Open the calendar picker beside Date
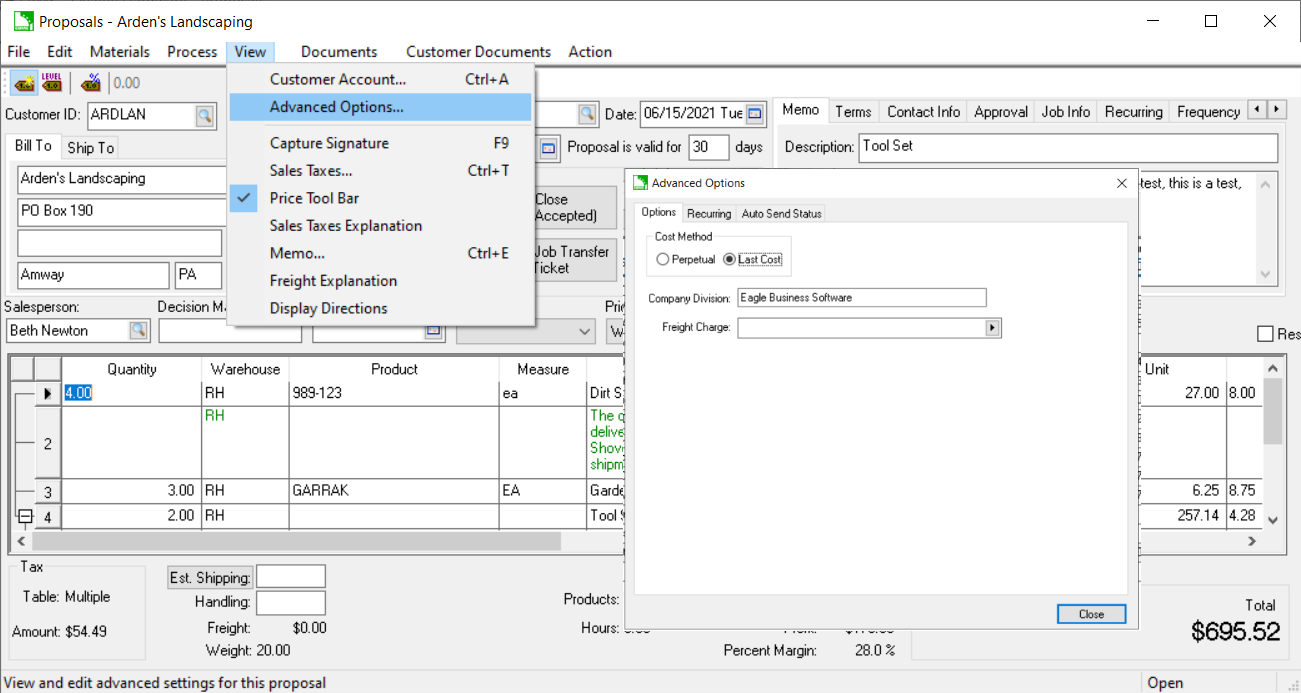1301x693 pixels. click(755, 114)
